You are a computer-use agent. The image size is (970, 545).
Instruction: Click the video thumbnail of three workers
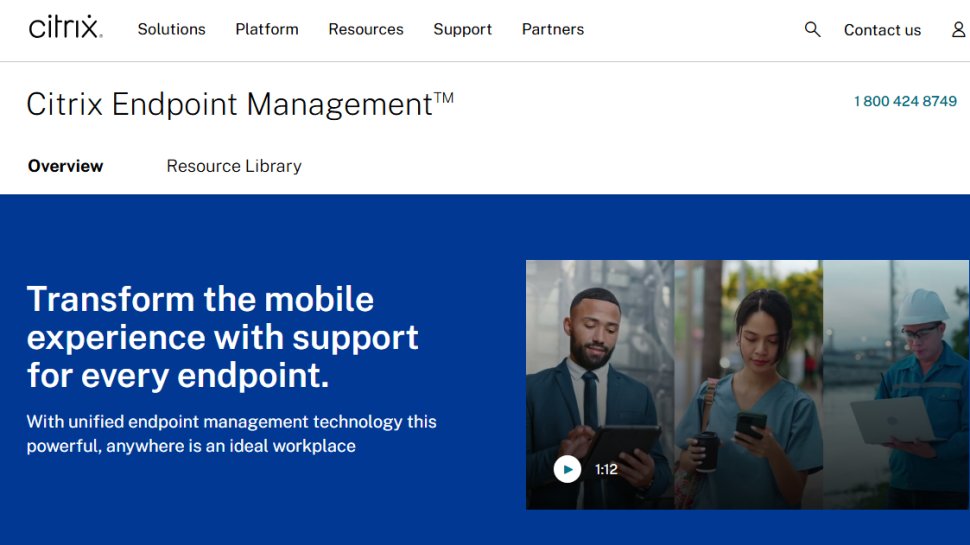[x=747, y=385]
